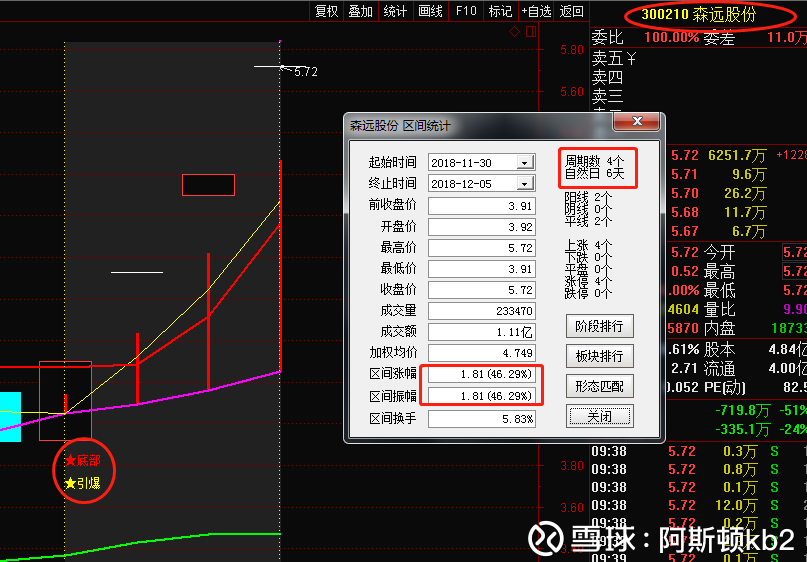Select the 加权均价 value 4.749
Image resolution: width=807 pixels, height=562 pixels.
pyautogui.click(x=482, y=354)
